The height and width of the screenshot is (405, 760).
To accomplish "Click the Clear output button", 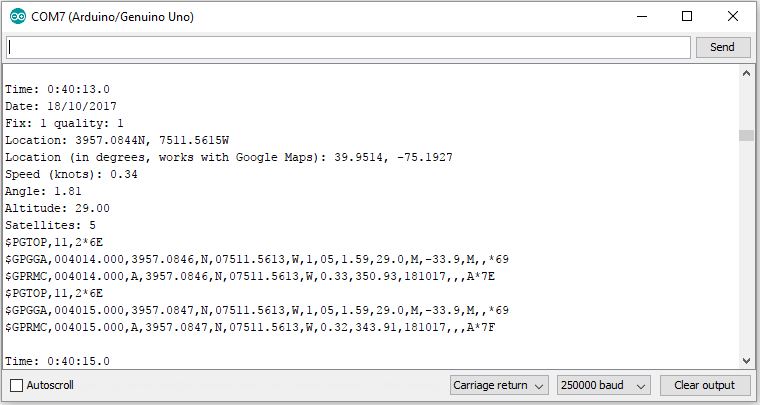I will pos(704,386).
